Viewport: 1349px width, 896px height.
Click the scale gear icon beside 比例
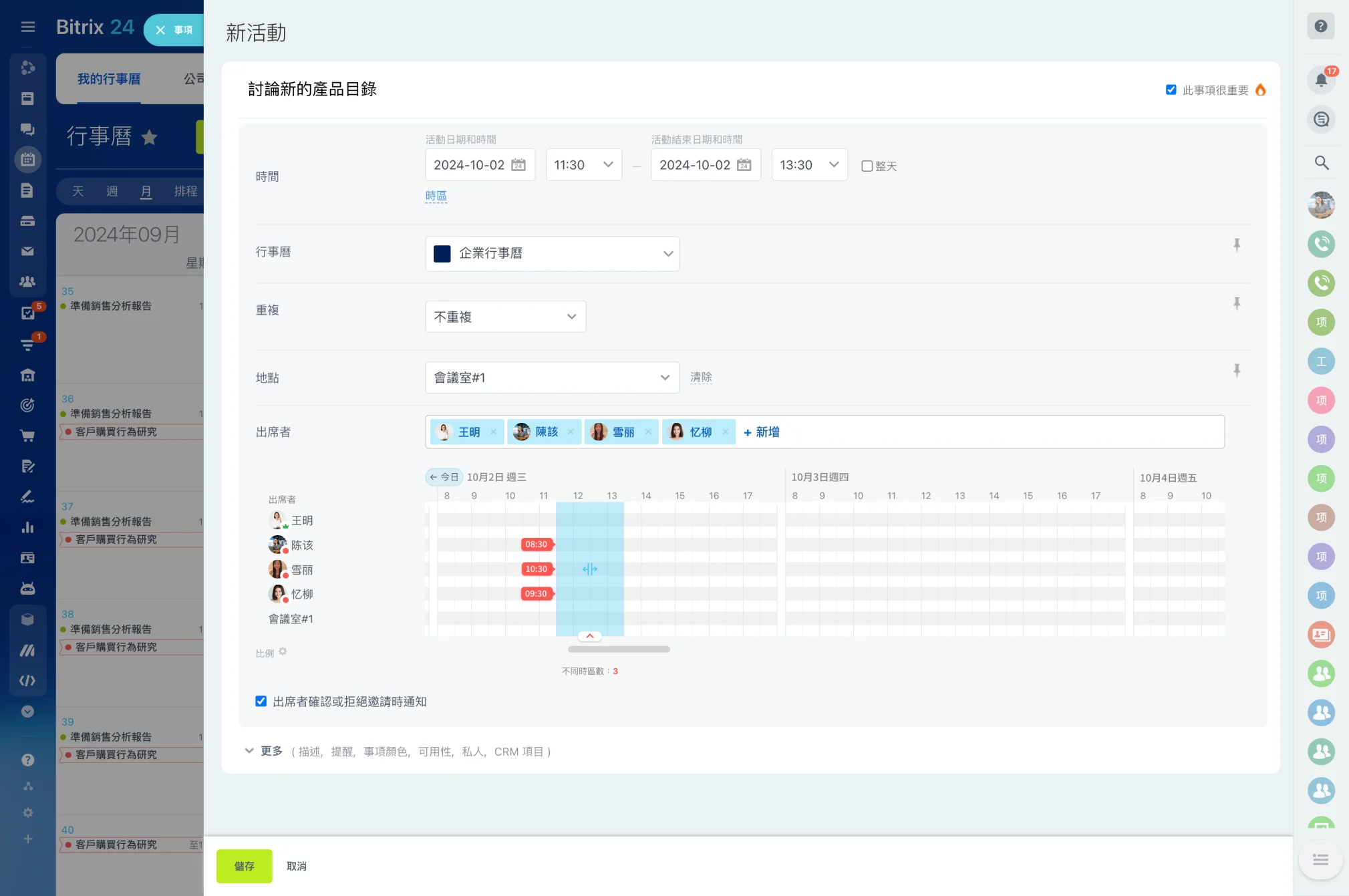tap(283, 651)
